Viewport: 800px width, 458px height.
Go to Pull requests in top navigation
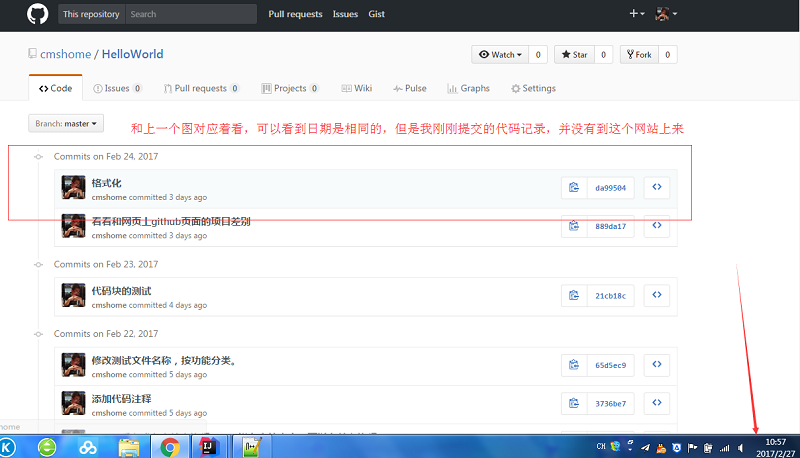tap(295, 14)
